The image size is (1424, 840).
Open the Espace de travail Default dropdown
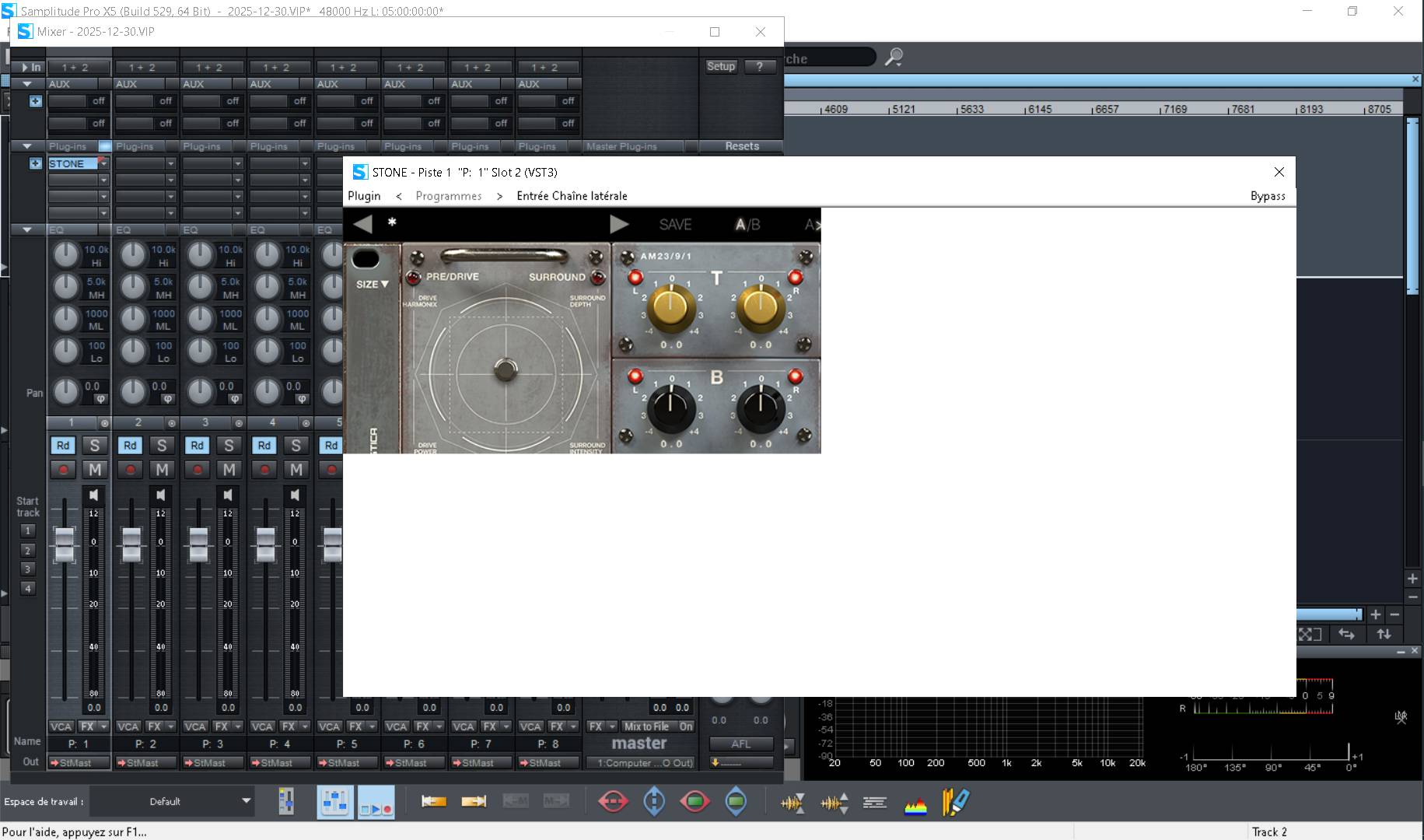click(172, 801)
